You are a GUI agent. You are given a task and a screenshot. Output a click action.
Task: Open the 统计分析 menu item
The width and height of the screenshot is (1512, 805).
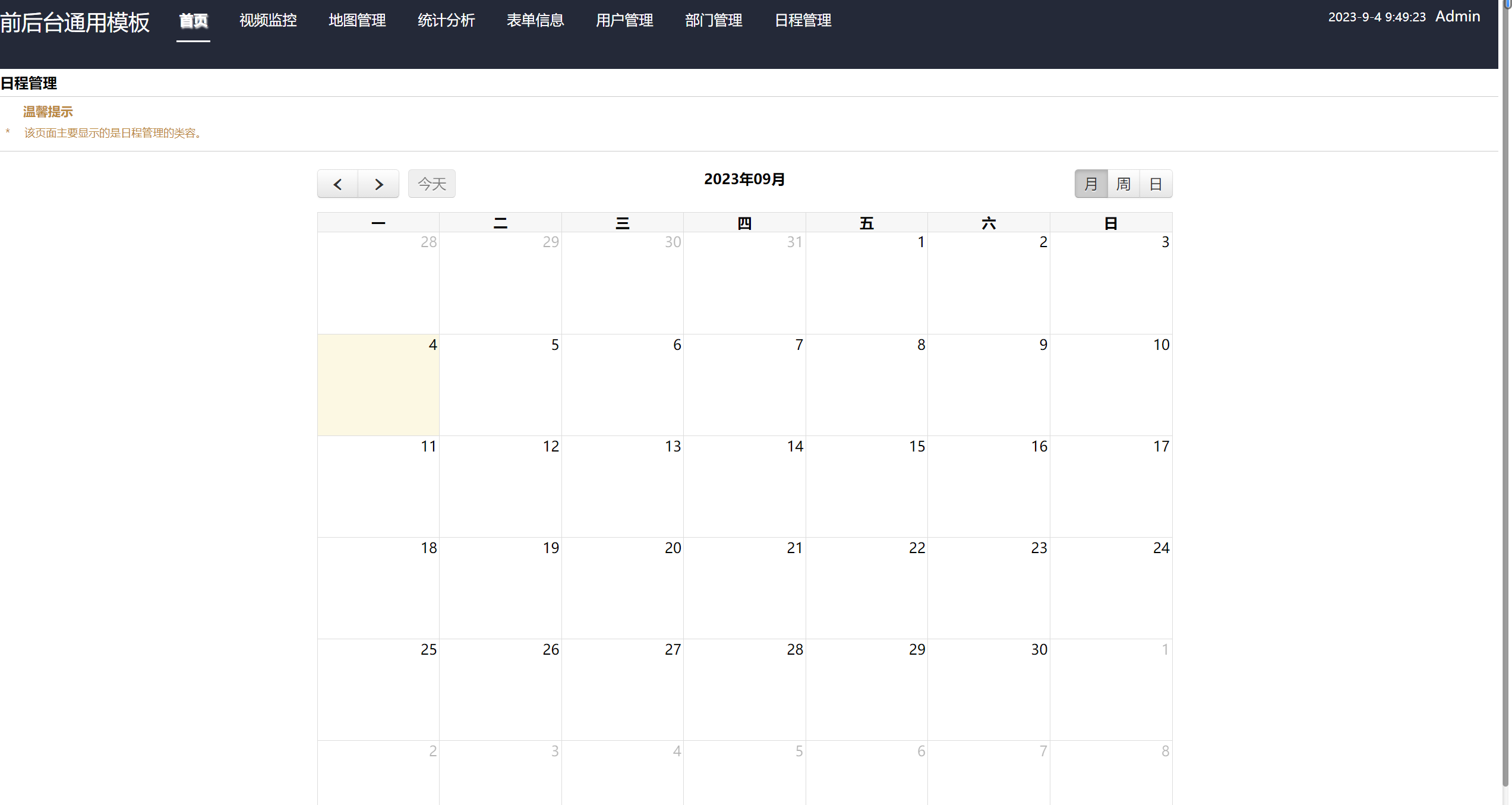tap(446, 21)
